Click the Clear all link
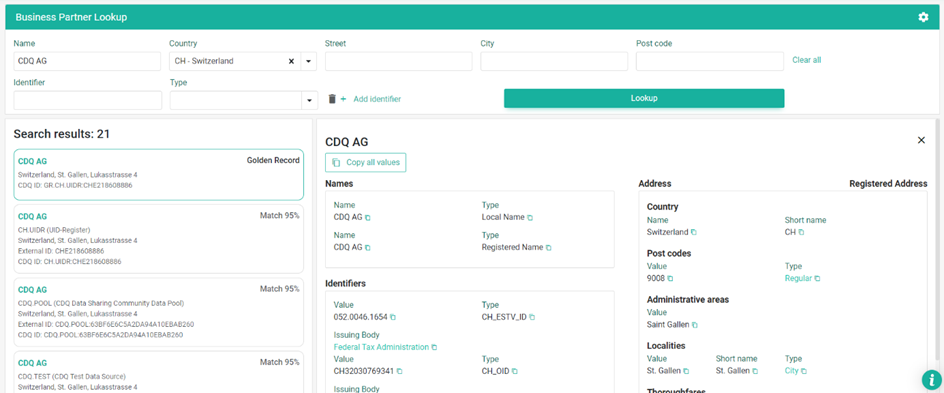Viewport: 944px width, 393px height. click(x=806, y=60)
